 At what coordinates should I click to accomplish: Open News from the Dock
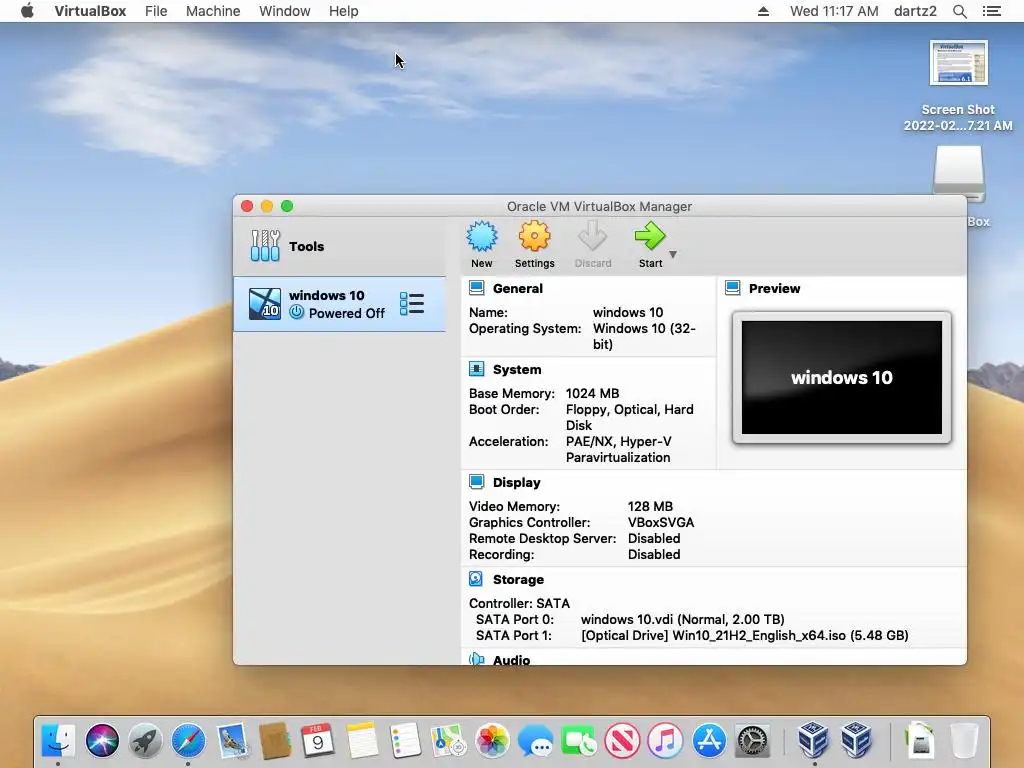[622, 741]
